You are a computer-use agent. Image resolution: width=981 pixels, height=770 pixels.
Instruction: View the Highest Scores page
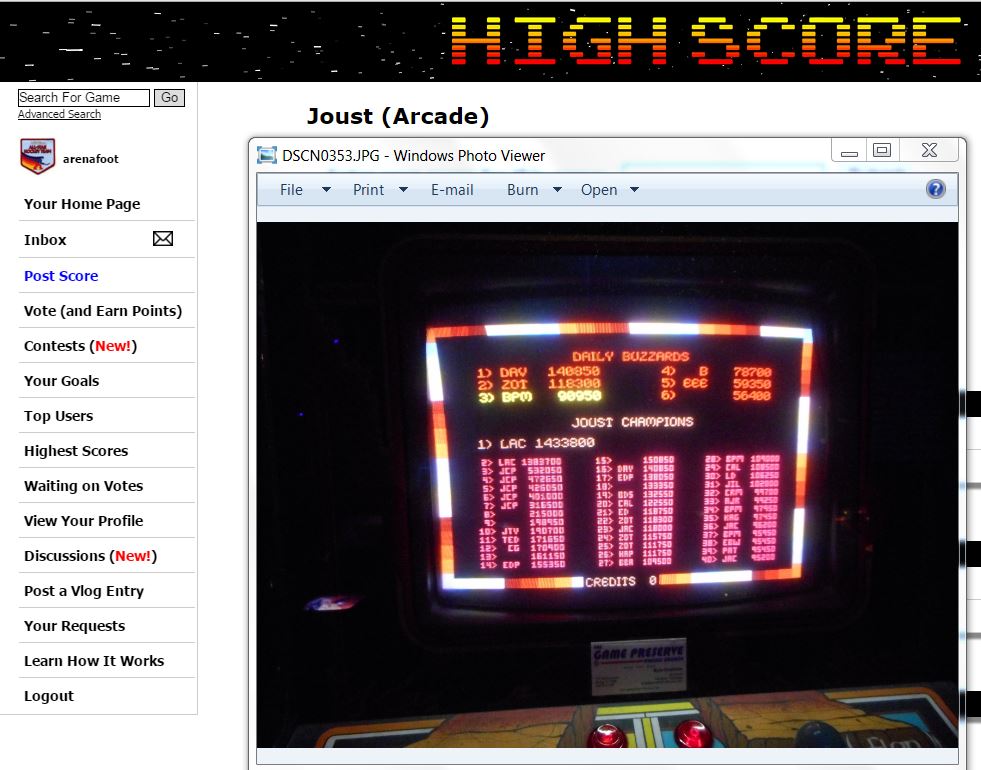coord(76,451)
